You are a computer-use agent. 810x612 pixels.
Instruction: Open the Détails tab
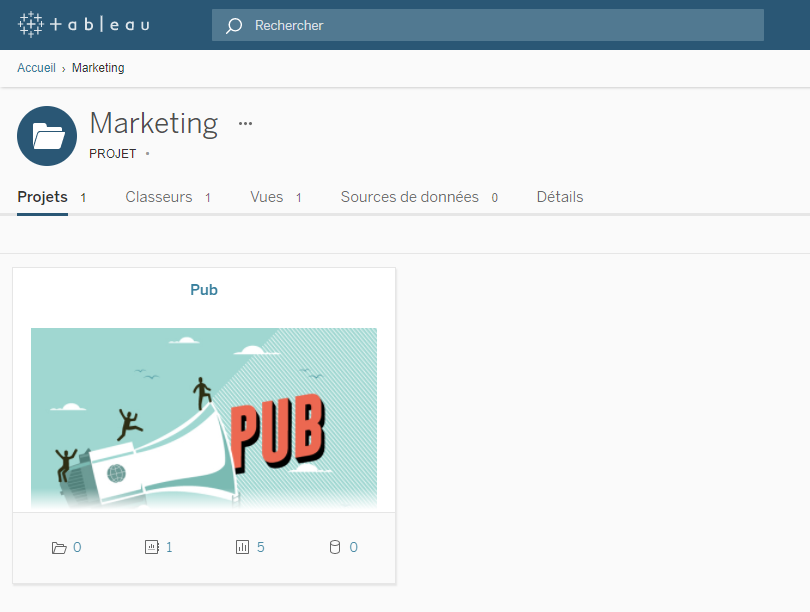559,197
